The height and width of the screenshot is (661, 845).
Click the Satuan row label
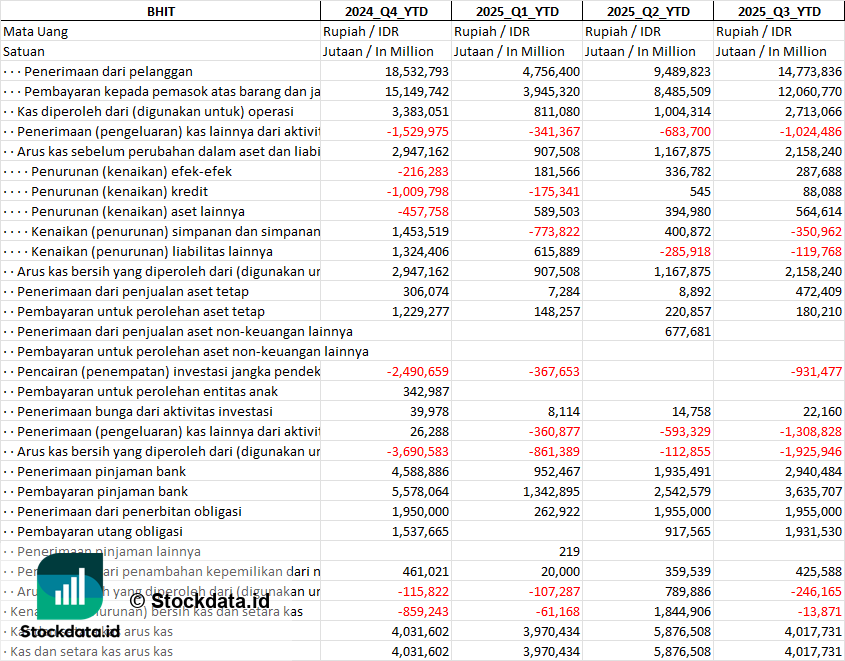click(24, 51)
